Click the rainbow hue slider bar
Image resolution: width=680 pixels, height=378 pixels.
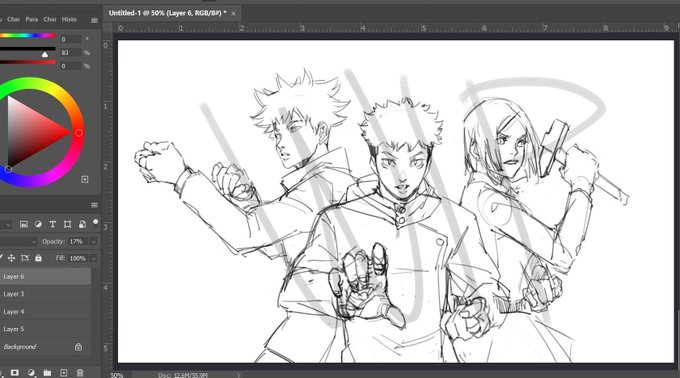point(28,36)
